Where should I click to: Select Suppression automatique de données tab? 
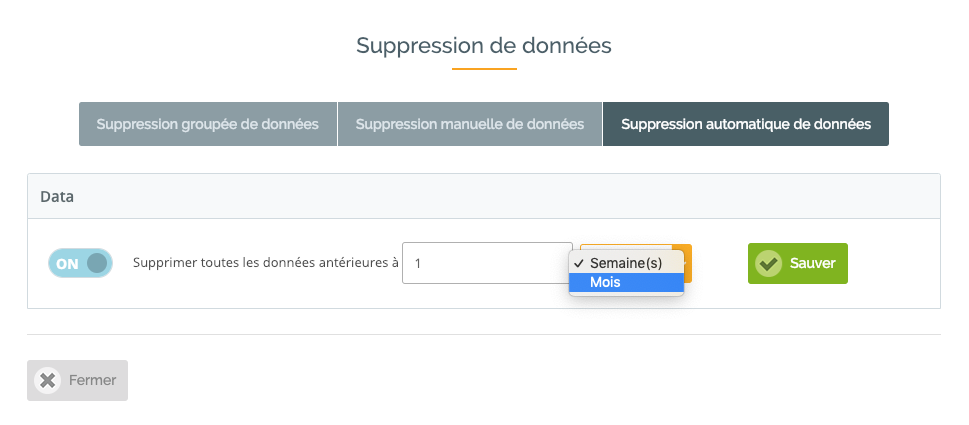click(746, 124)
